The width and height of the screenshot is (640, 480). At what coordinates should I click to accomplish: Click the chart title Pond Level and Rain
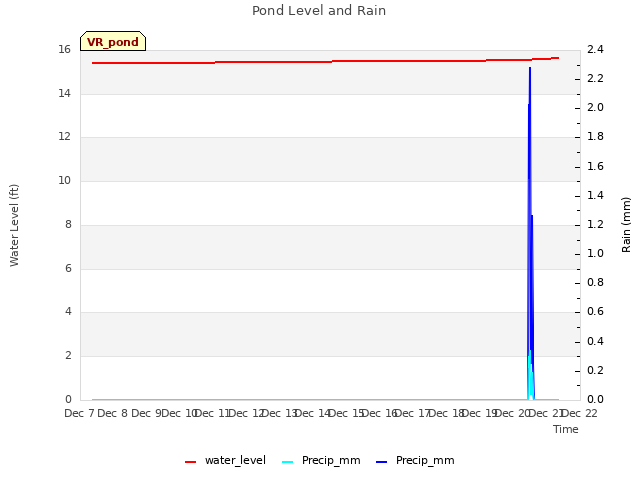(319, 11)
